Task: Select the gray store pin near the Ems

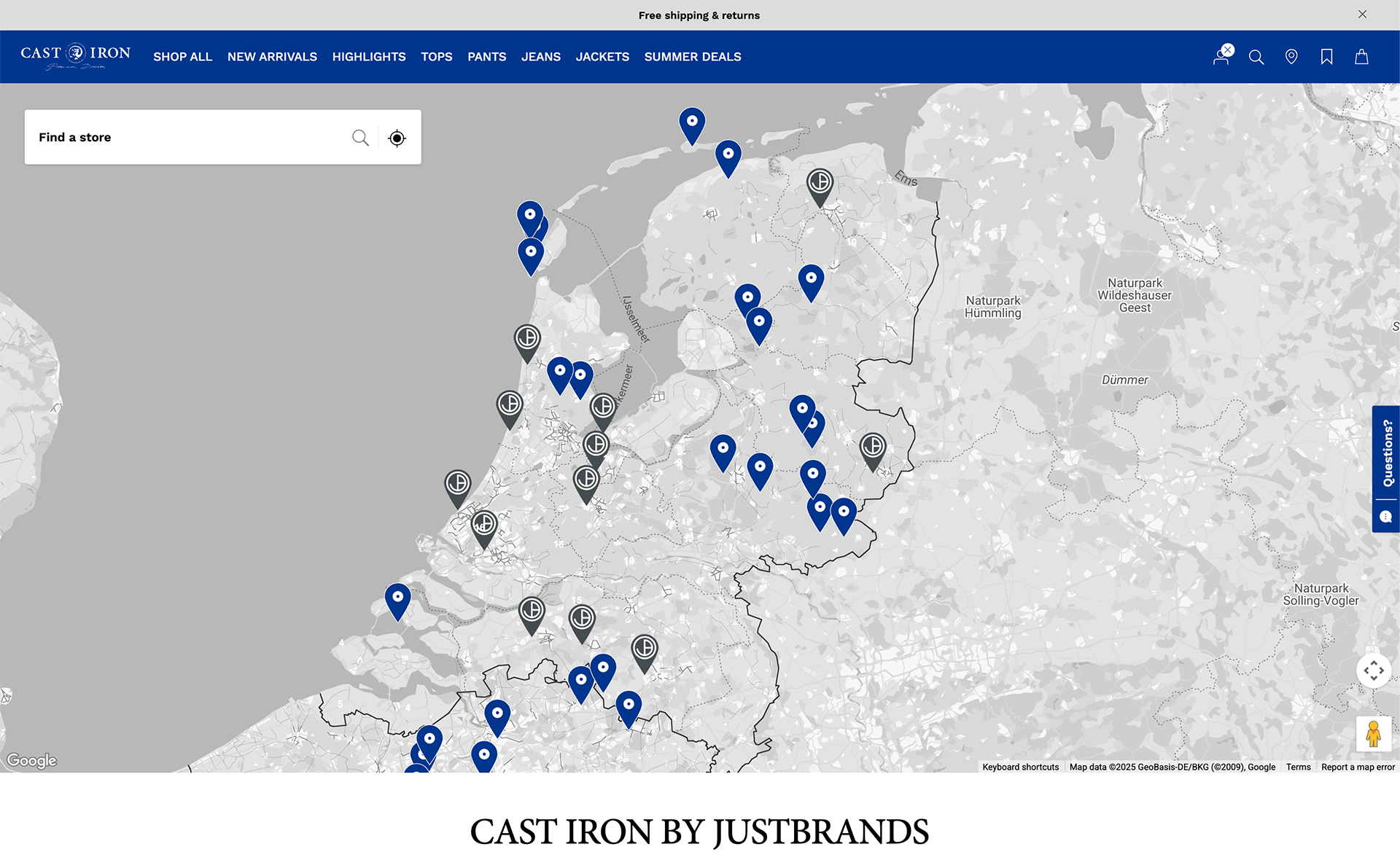Action: (x=820, y=187)
